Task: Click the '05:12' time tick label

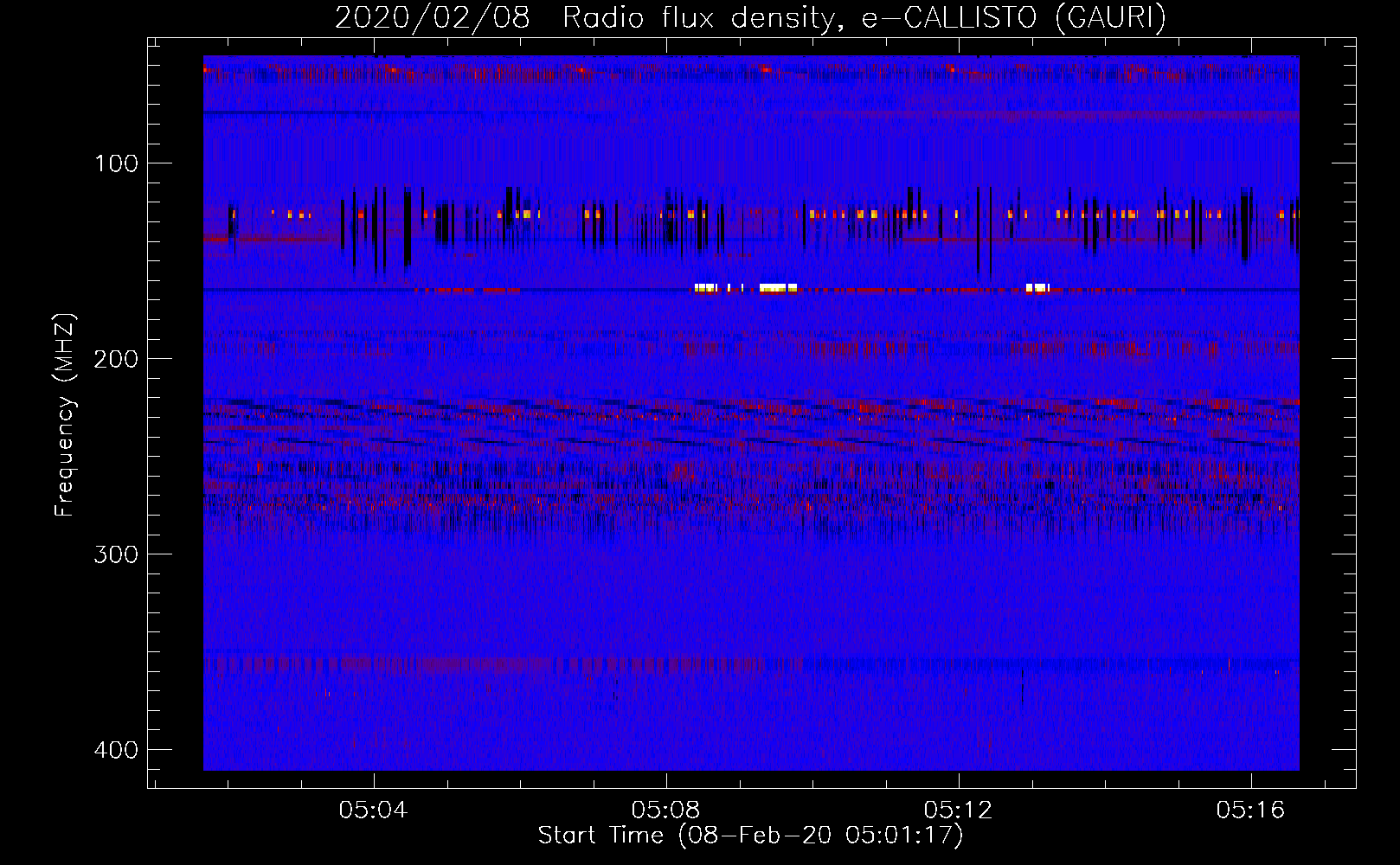Action: (x=958, y=811)
